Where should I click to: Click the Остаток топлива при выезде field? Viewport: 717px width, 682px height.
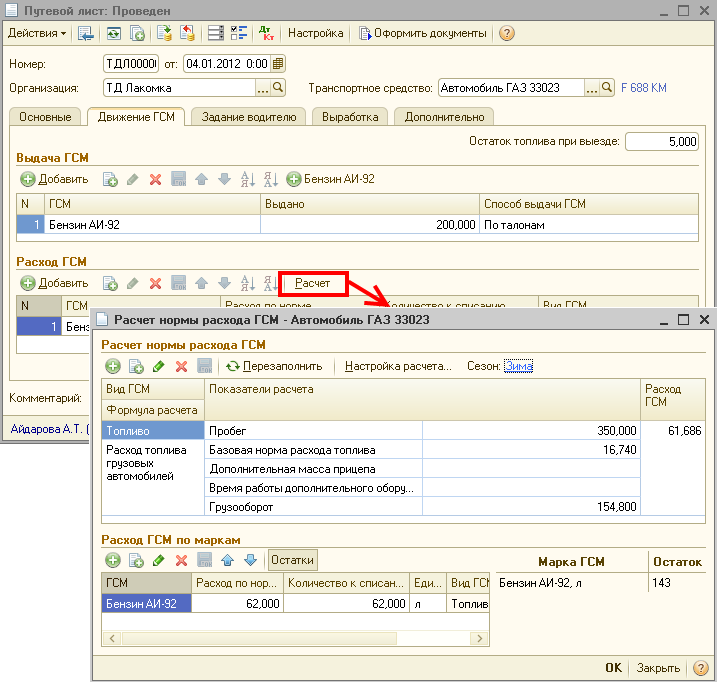(661, 142)
